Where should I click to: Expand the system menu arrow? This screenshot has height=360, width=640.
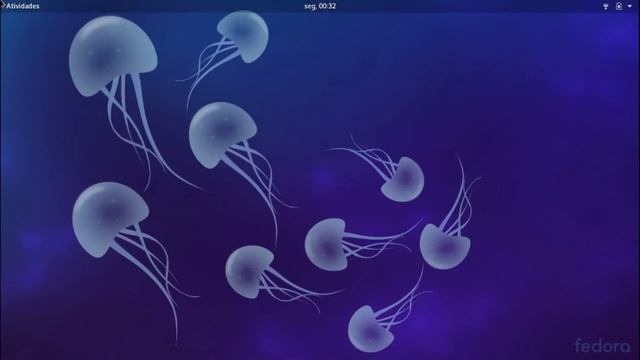coord(629,6)
